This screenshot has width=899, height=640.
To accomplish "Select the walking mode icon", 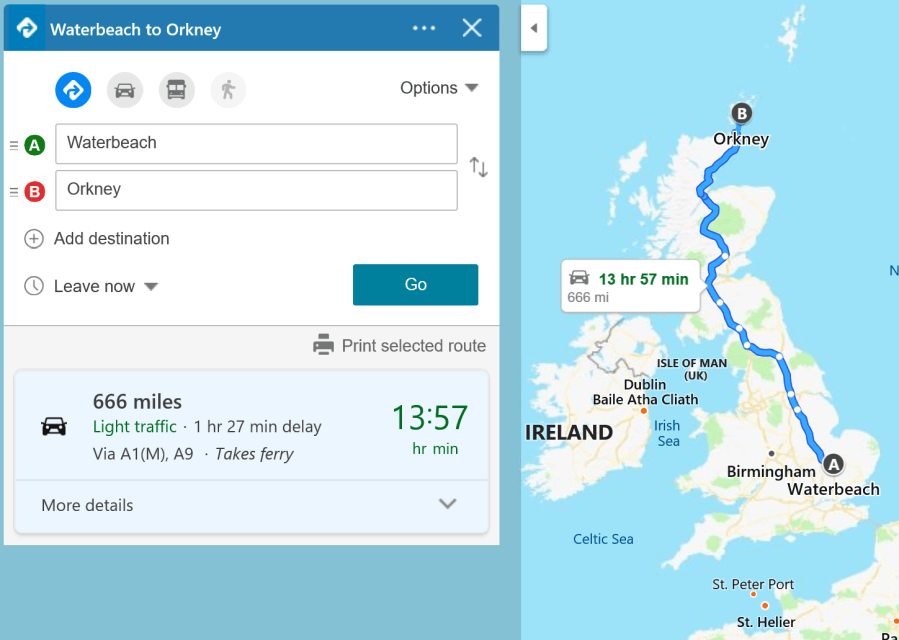I will (228, 90).
